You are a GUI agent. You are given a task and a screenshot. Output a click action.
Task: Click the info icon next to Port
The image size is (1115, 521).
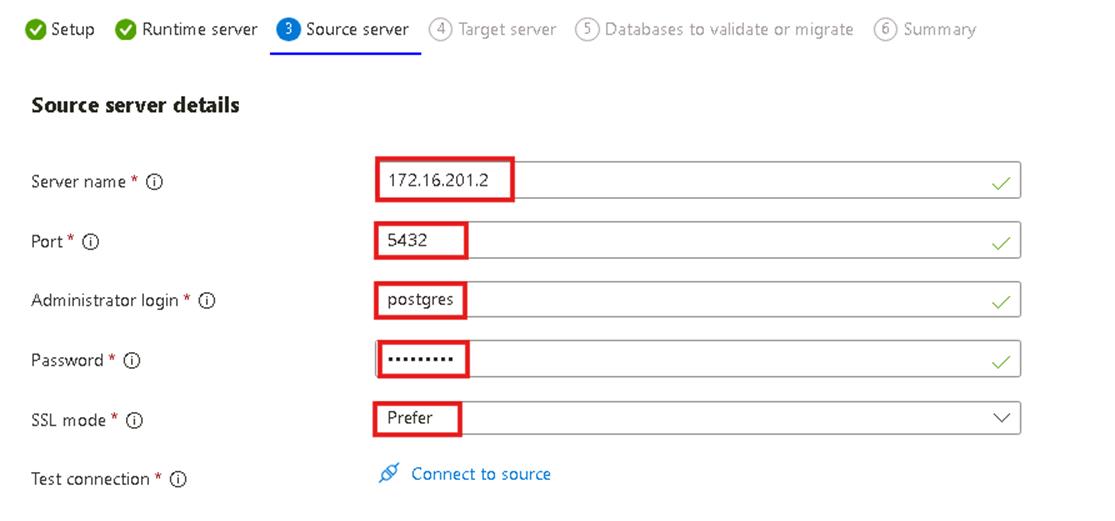[x=91, y=242]
